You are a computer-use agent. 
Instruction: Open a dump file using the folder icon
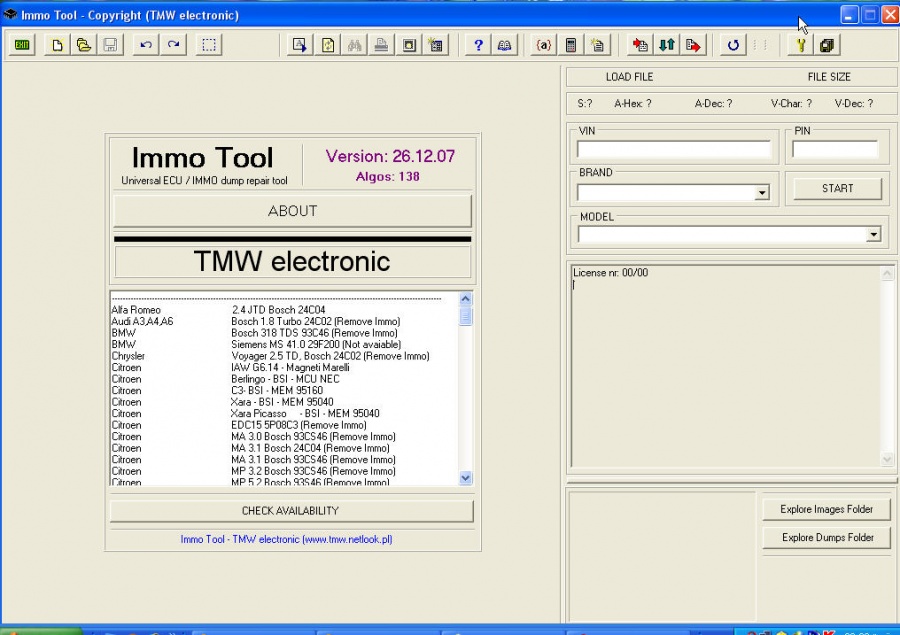point(84,45)
